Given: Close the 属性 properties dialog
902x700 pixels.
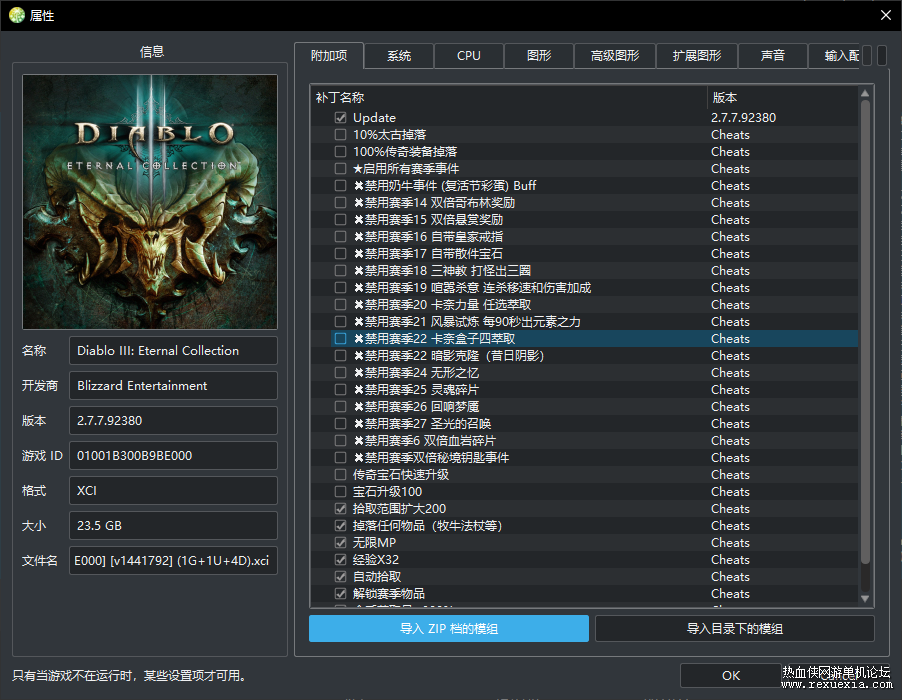Looking at the screenshot, I should 886,15.
